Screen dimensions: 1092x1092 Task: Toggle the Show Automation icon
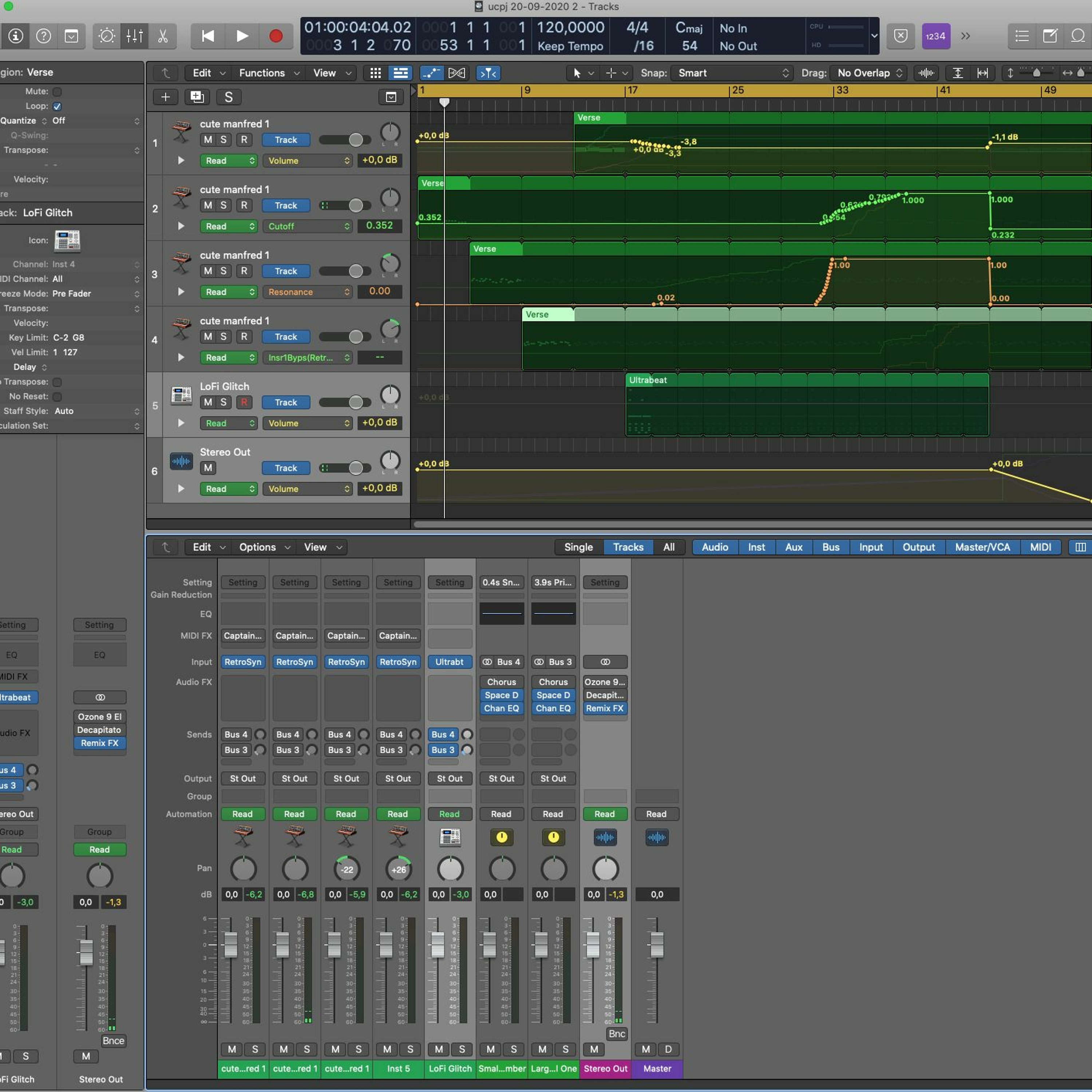(x=431, y=73)
